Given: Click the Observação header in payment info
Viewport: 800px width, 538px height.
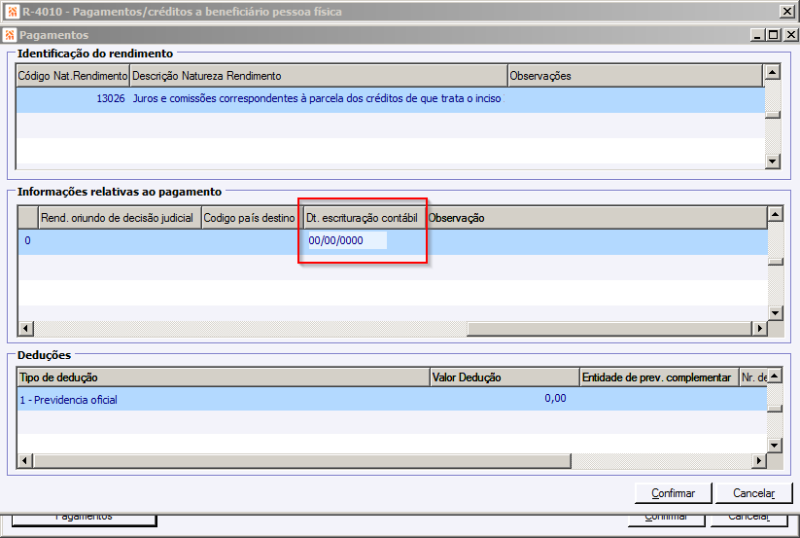Looking at the screenshot, I should tap(597, 218).
